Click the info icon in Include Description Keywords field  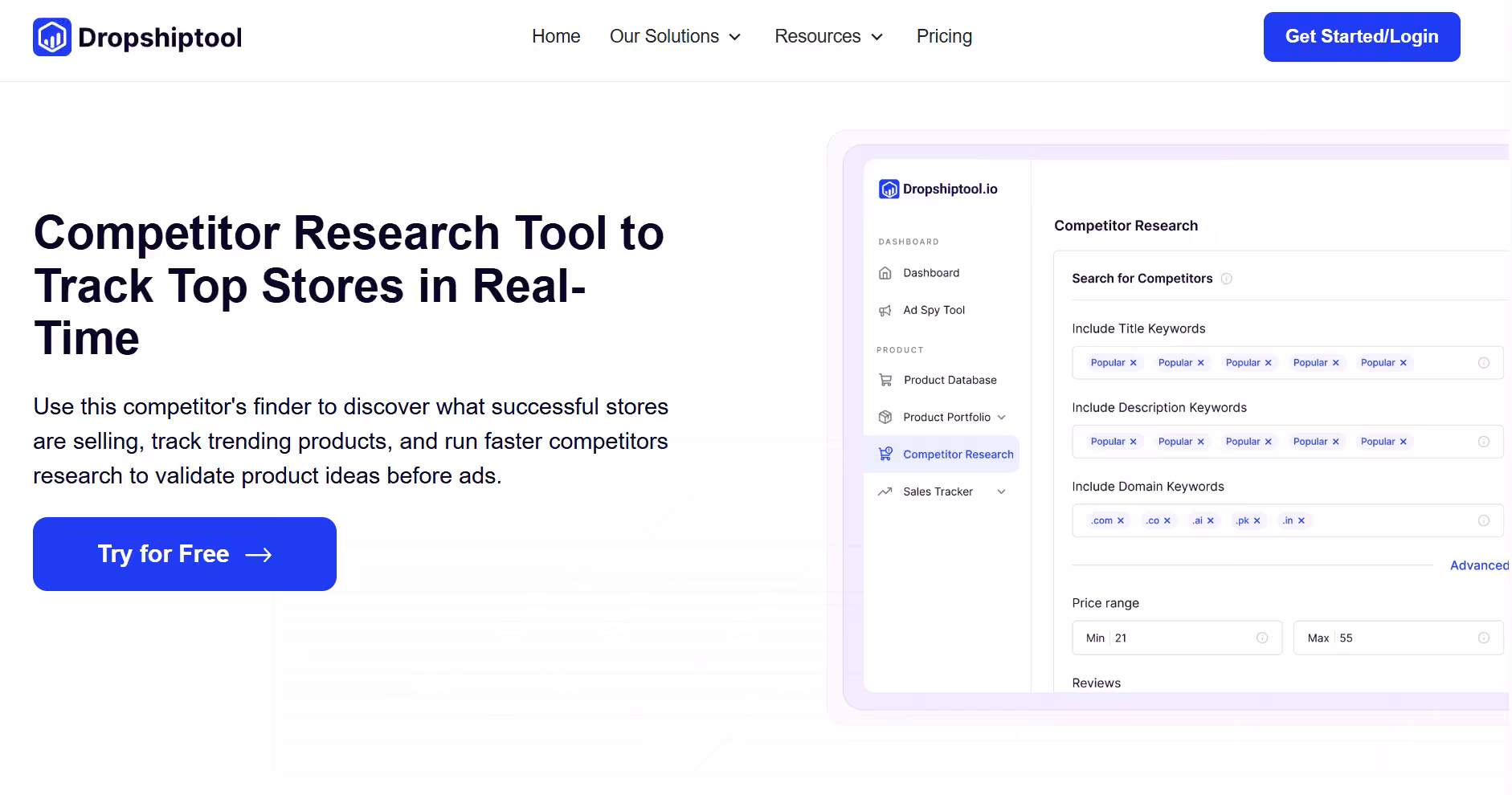coord(1484,442)
